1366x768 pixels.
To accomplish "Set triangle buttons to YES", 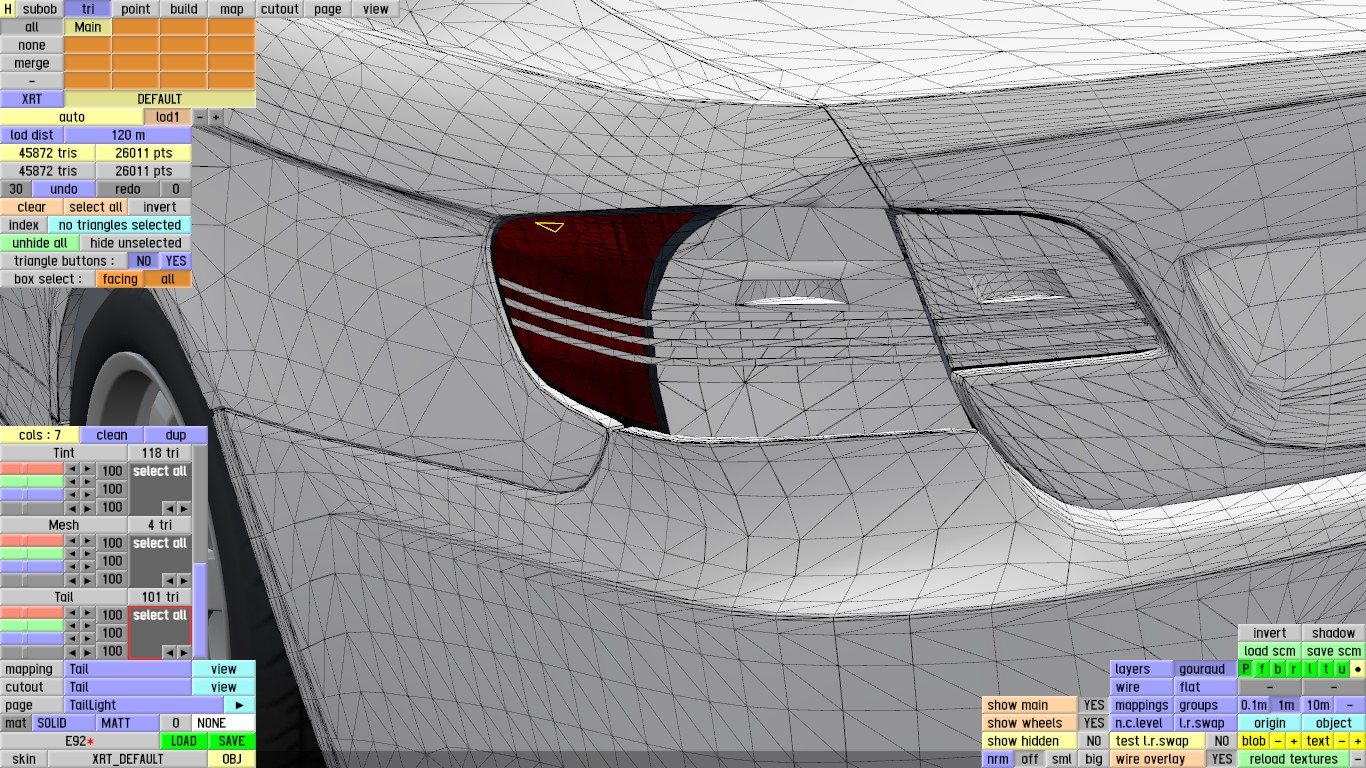I will click(x=176, y=261).
